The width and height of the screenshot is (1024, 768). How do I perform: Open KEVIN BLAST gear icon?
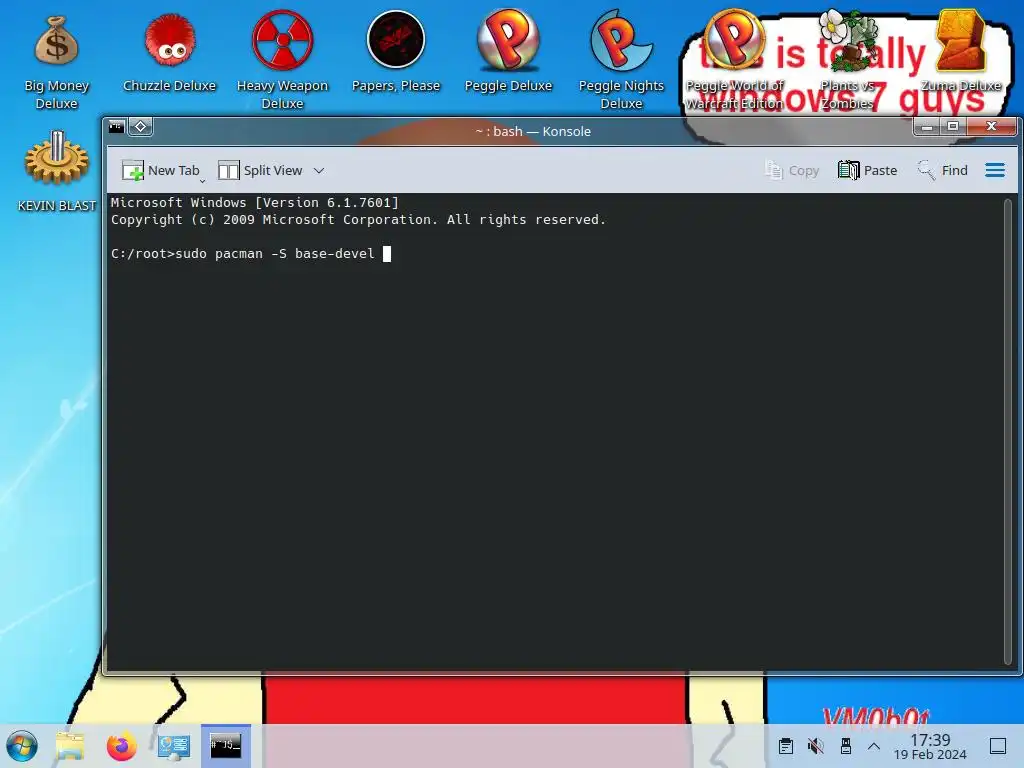(x=57, y=171)
